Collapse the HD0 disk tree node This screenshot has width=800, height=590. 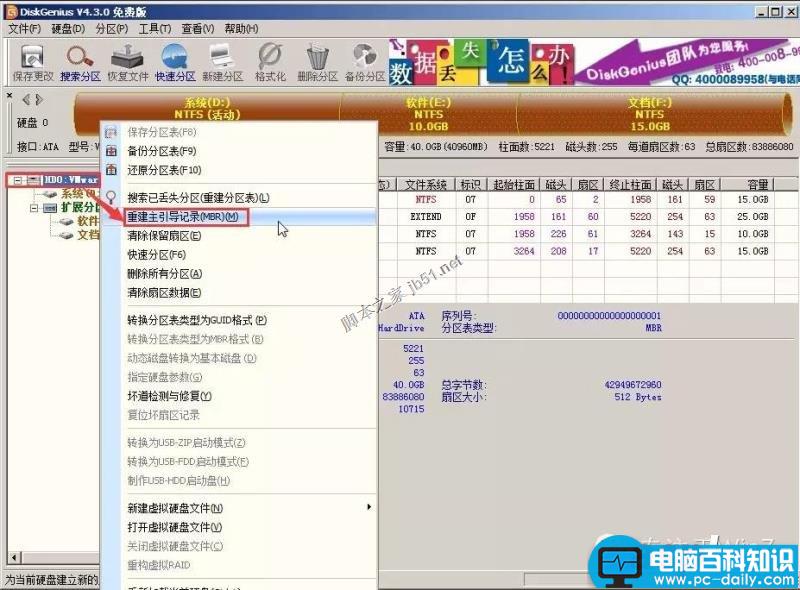[18, 180]
